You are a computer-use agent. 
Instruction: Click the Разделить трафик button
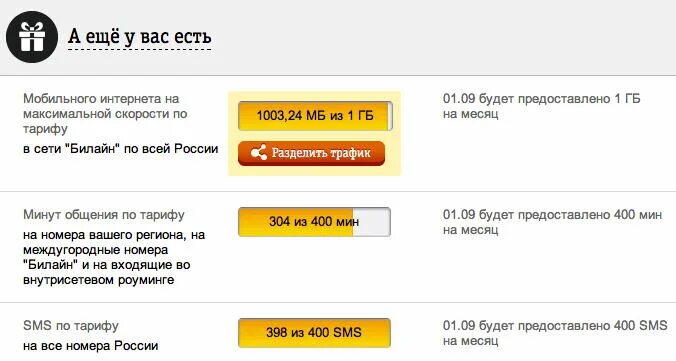(x=311, y=153)
